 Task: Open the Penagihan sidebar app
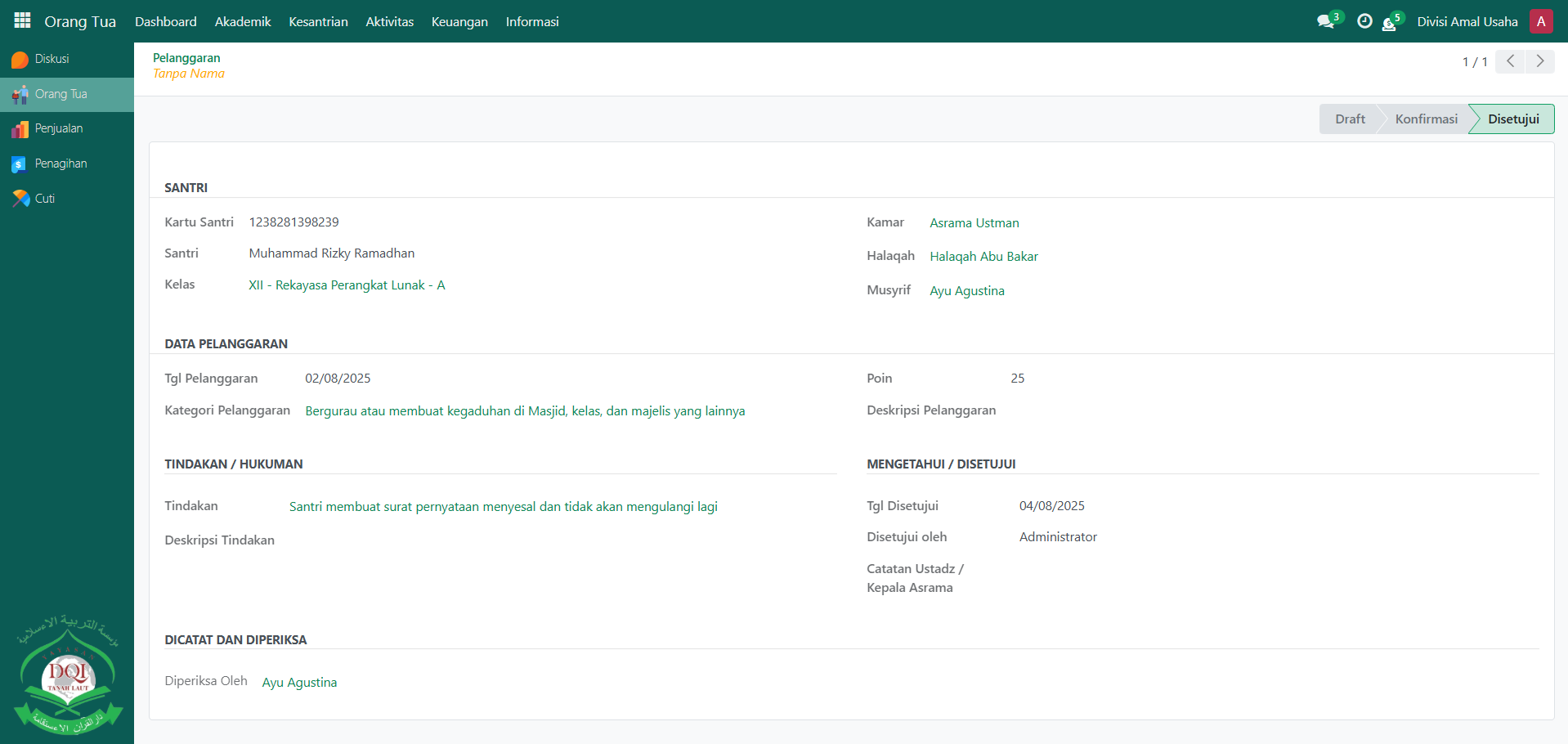tap(60, 164)
